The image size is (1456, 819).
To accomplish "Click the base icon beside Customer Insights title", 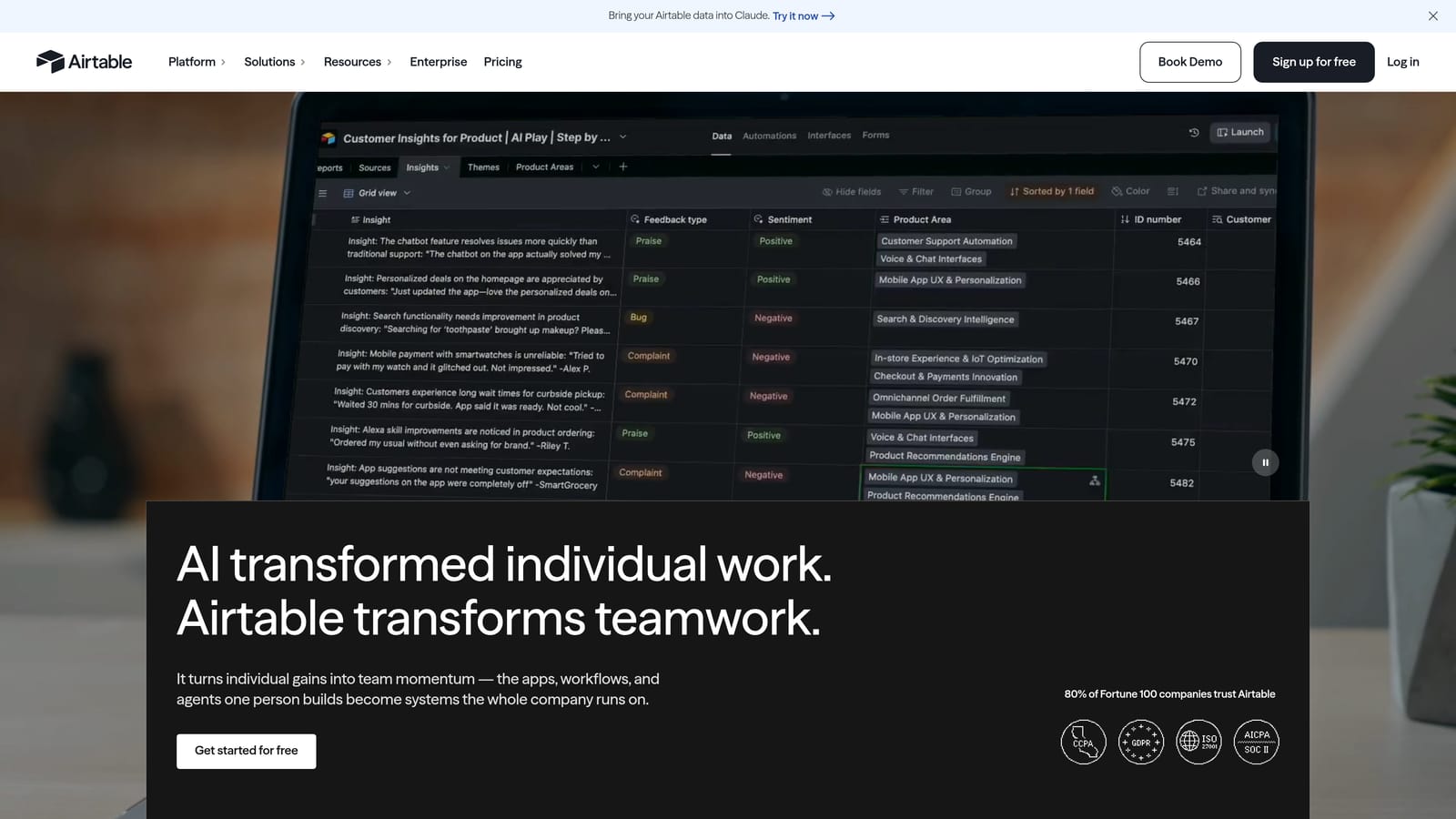I will point(329,138).
